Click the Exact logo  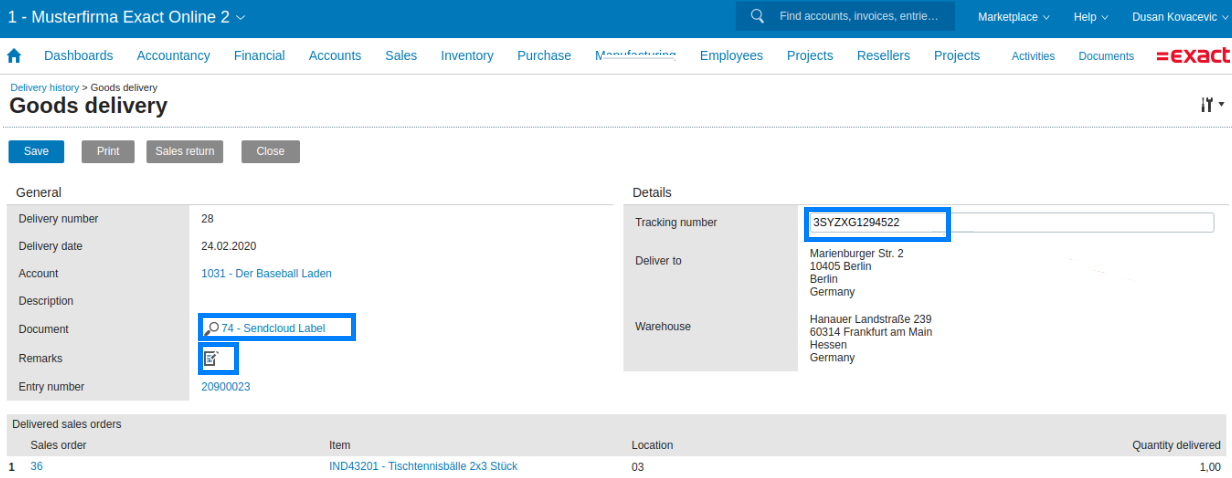1192,56
